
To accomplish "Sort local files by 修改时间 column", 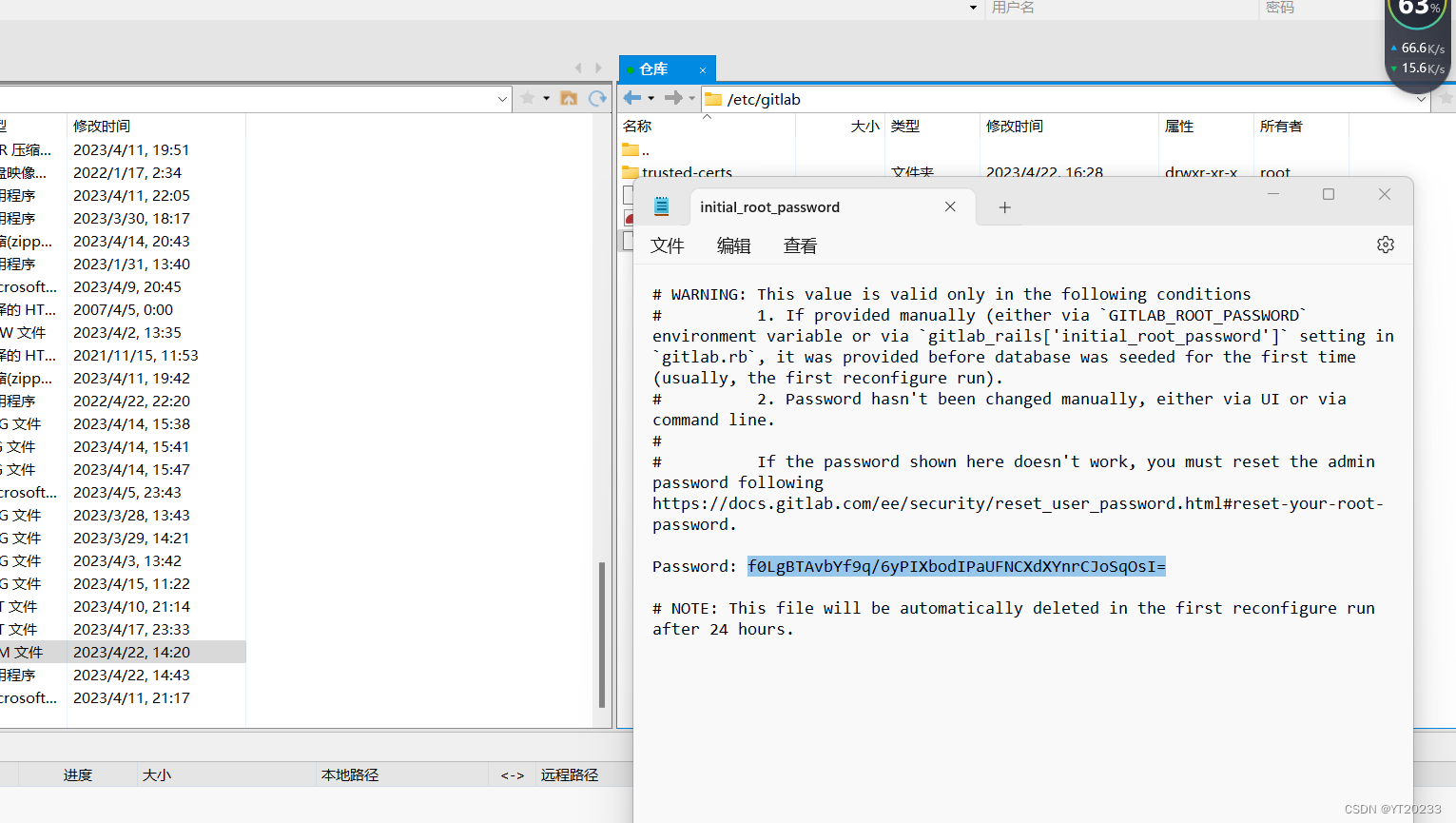I will pyautogui.click(x=156, y=126).
